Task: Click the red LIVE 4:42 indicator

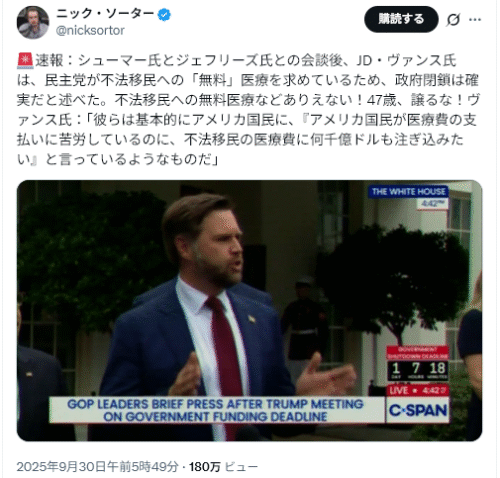Action: coord(418,390)
